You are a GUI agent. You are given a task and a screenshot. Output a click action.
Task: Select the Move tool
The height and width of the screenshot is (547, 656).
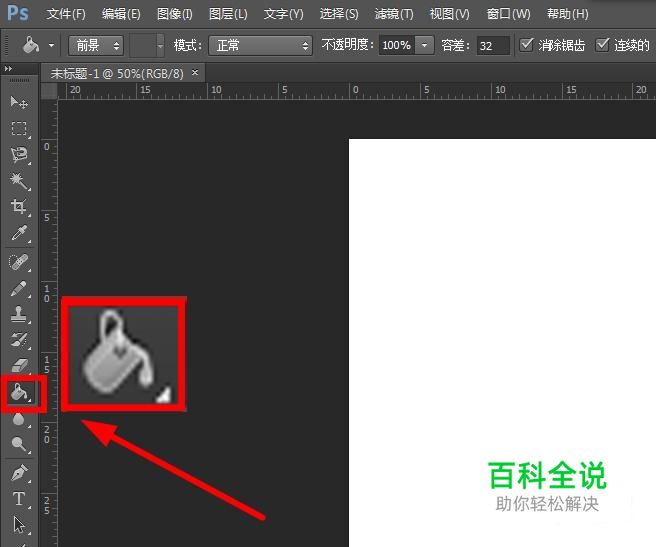point(19,102)
